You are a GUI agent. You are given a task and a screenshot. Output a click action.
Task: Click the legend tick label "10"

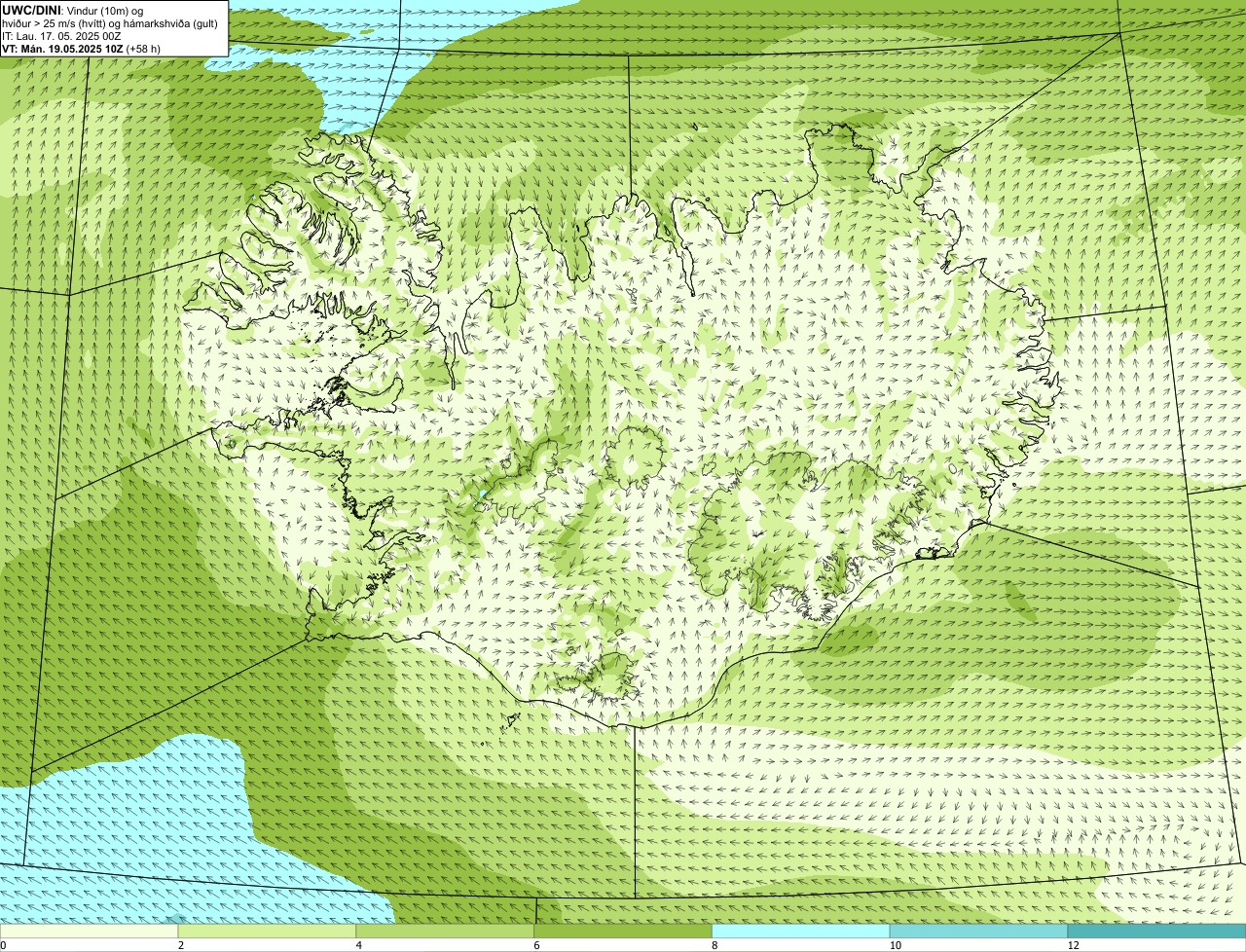coord(895,945)
